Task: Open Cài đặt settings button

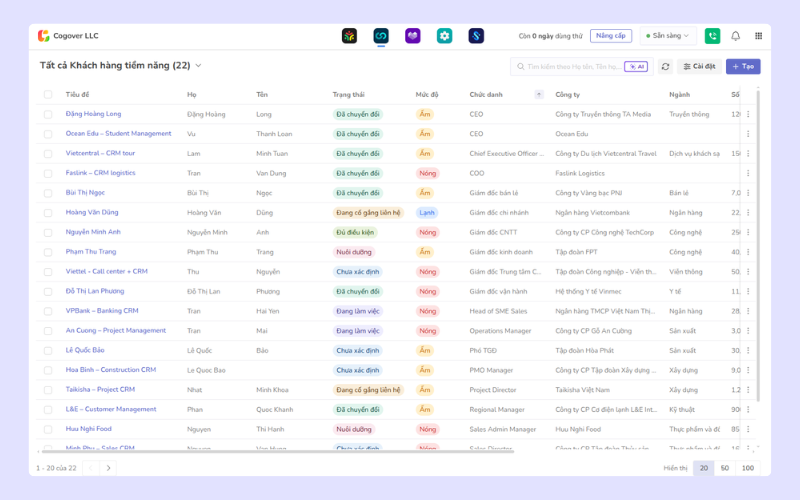Action: click(x=699, y=66)
